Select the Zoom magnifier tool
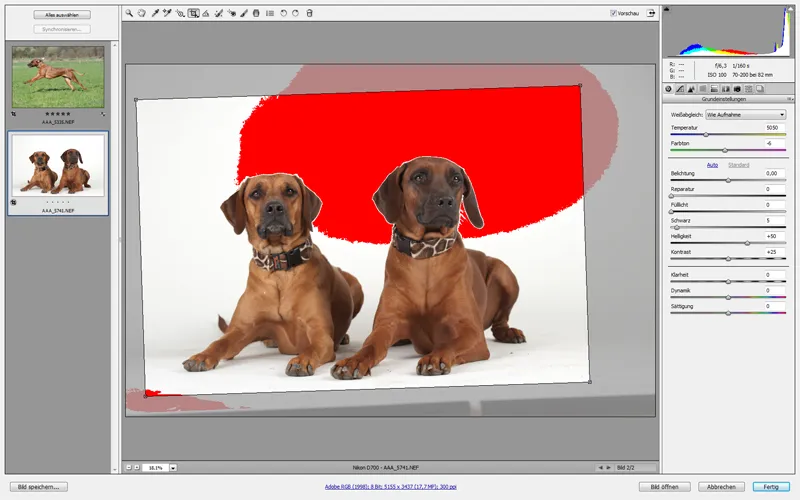Screen dimensions: 800x500 click(129, 13)
